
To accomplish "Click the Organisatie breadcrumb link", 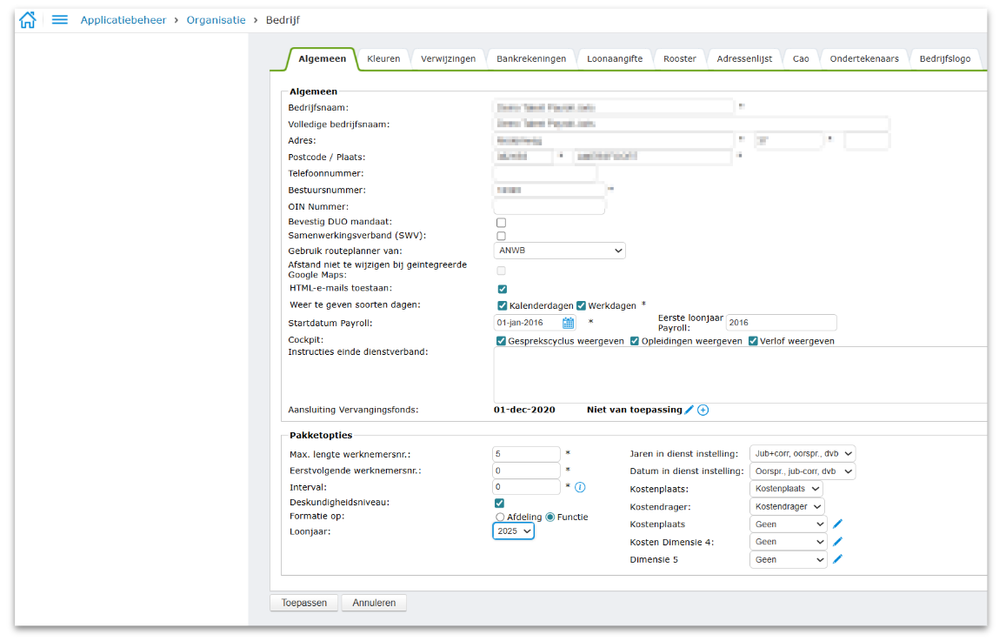I will 215,20.
